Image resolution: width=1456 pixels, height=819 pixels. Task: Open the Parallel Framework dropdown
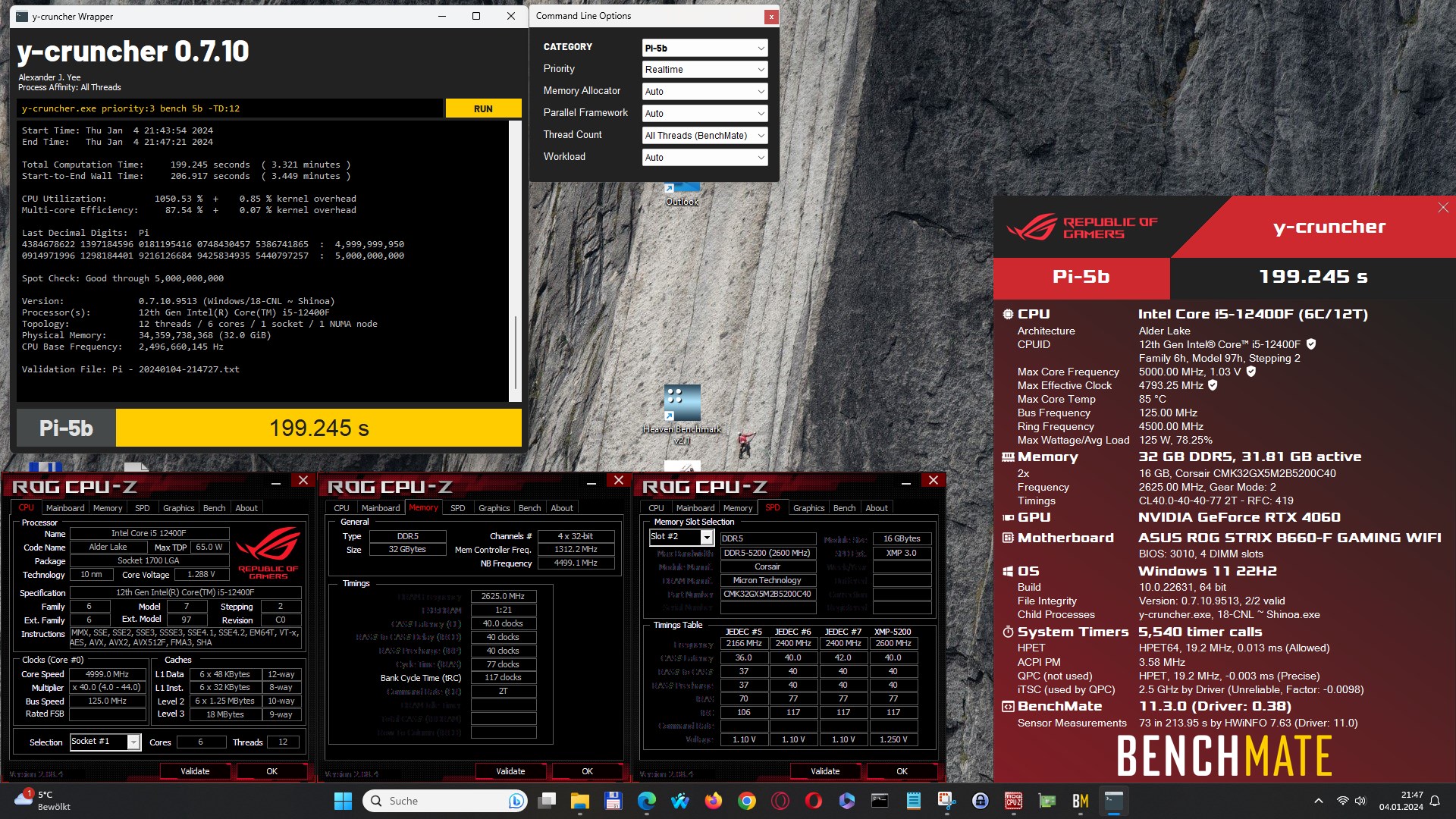pos(704,114)
